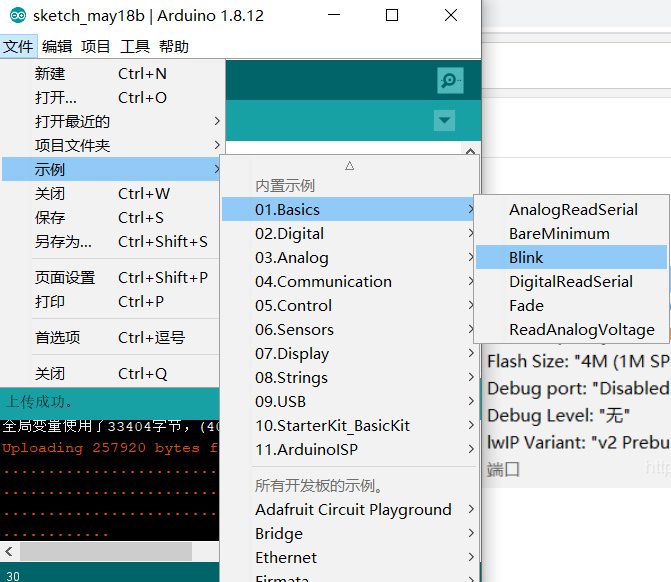
Task: Quit via 关闭 Ctrl+Q entry
Action: (x=112, y=373)
